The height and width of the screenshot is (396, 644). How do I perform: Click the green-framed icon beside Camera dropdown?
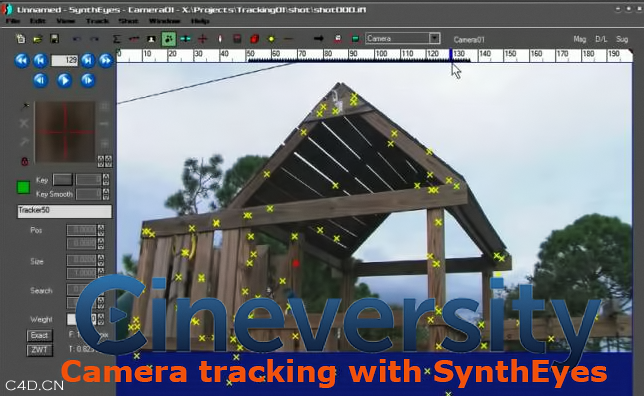pyautogui.click(x=356, y=39)
